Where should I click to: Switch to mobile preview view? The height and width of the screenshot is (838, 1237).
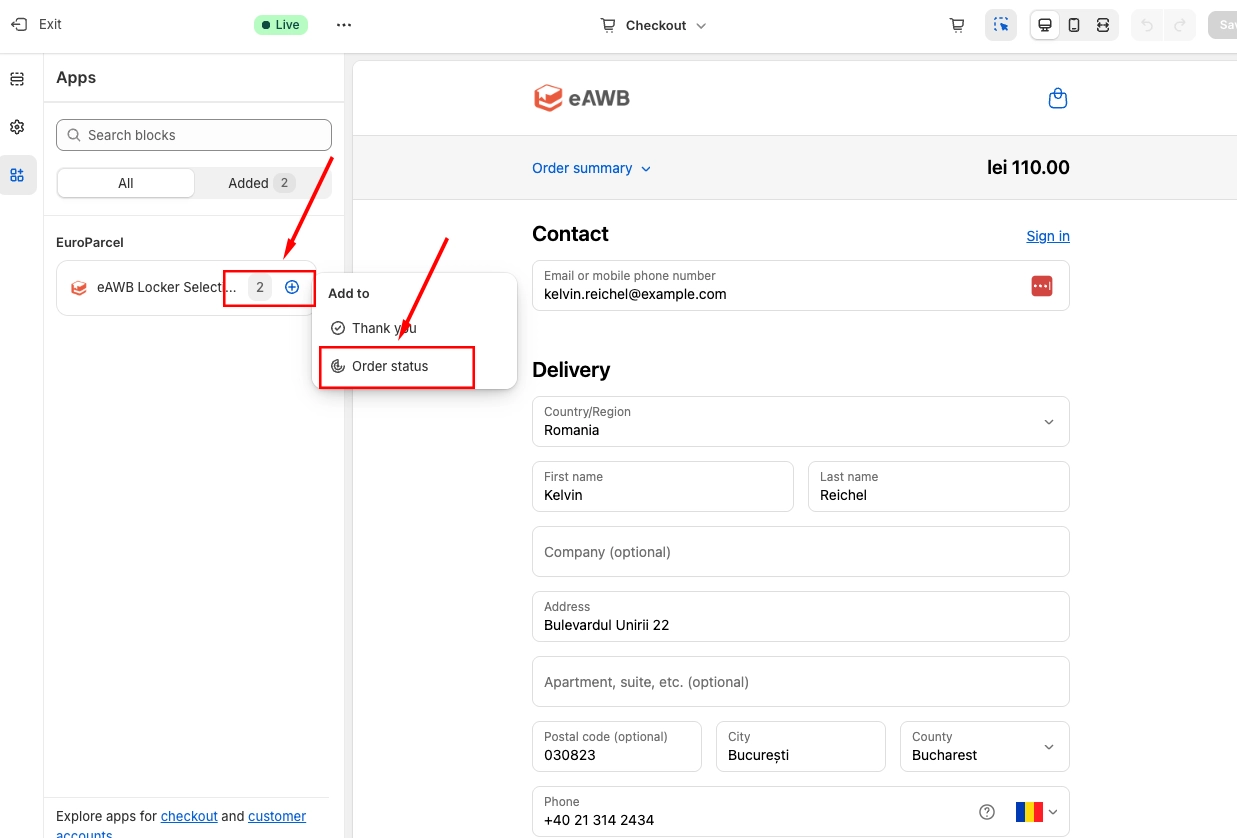click(x=1074, y=25)
